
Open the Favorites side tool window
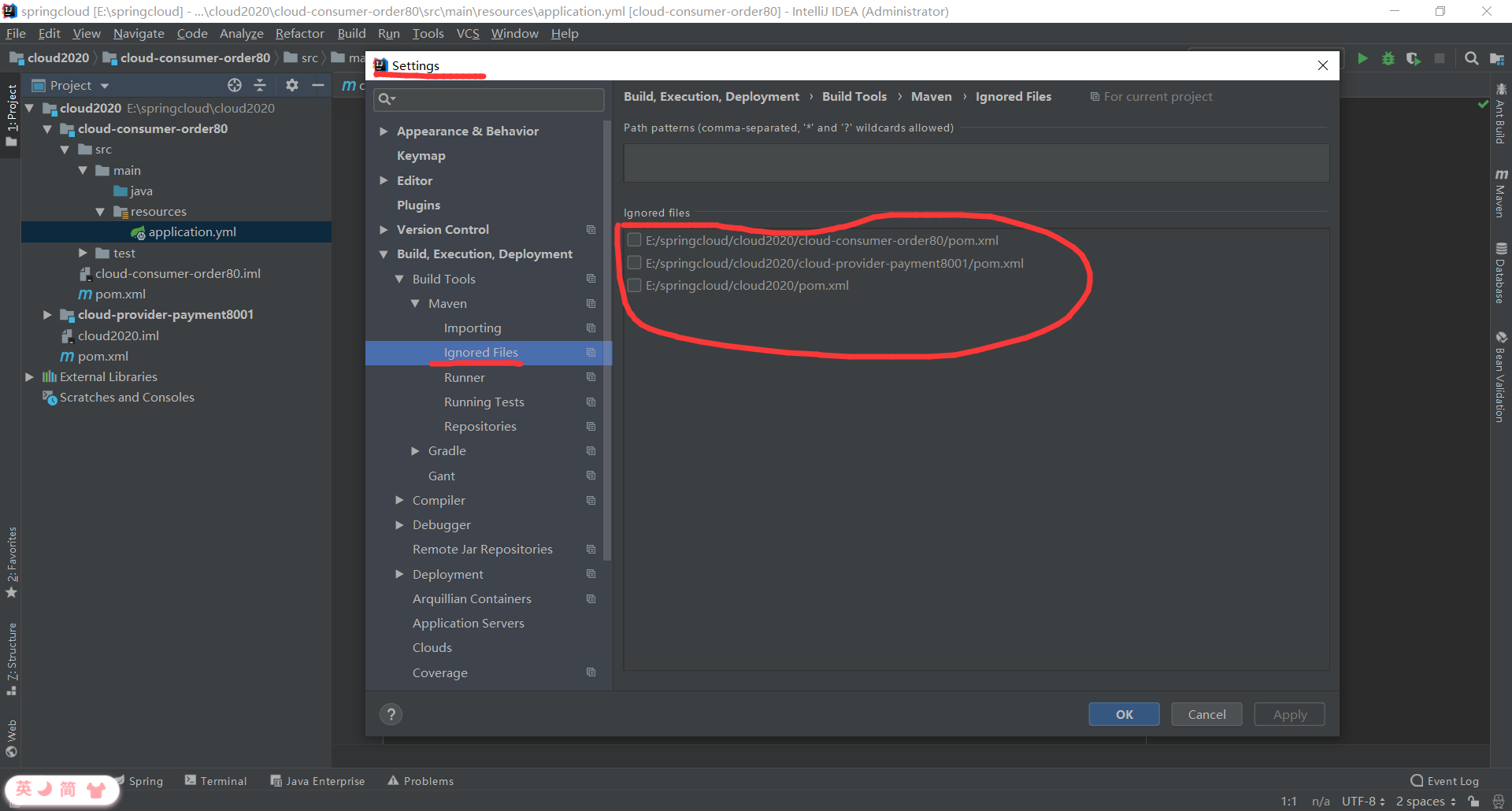pyautogui.click(x=12, y=562)
